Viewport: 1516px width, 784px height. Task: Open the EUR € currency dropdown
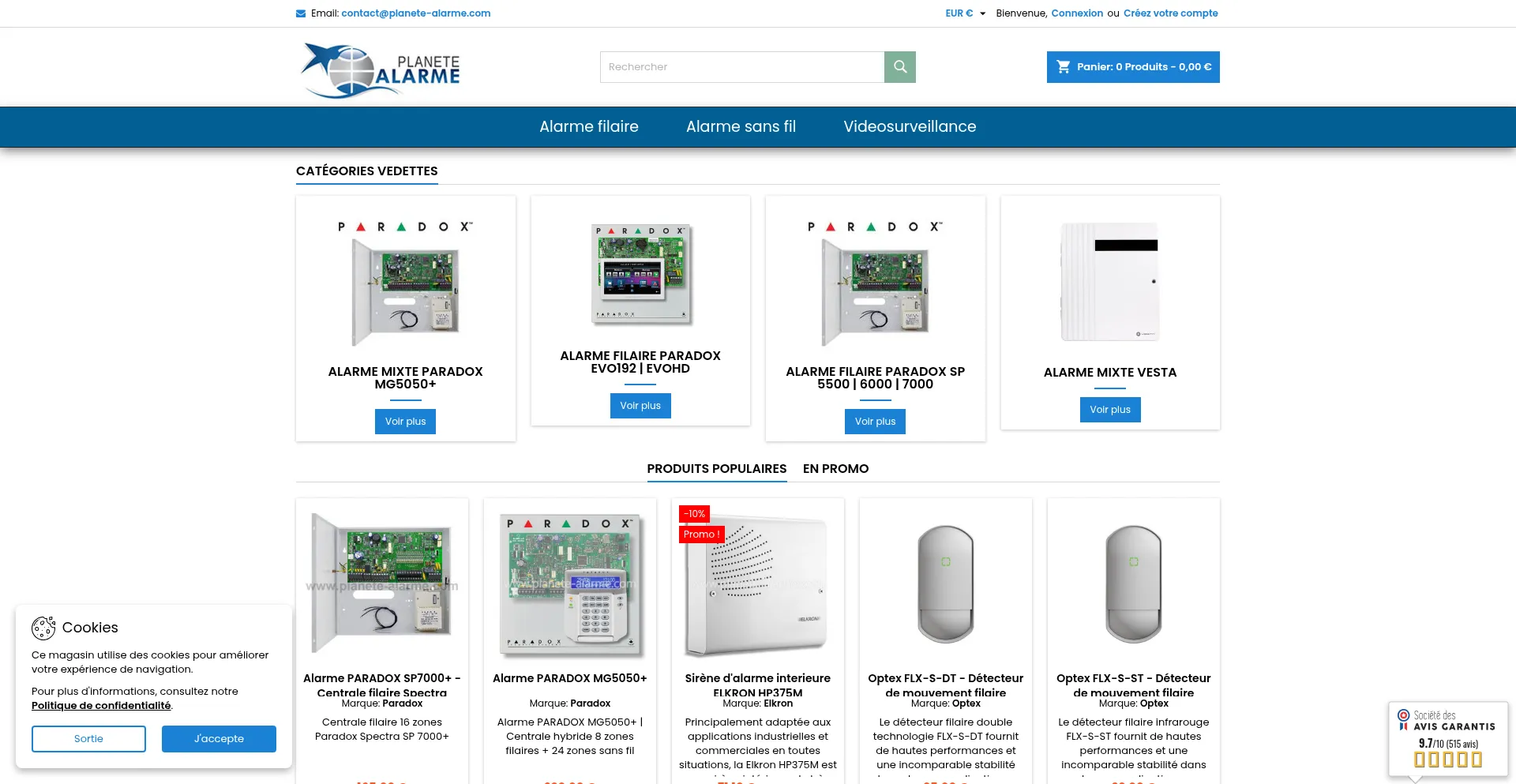click(x=965, y=13)
